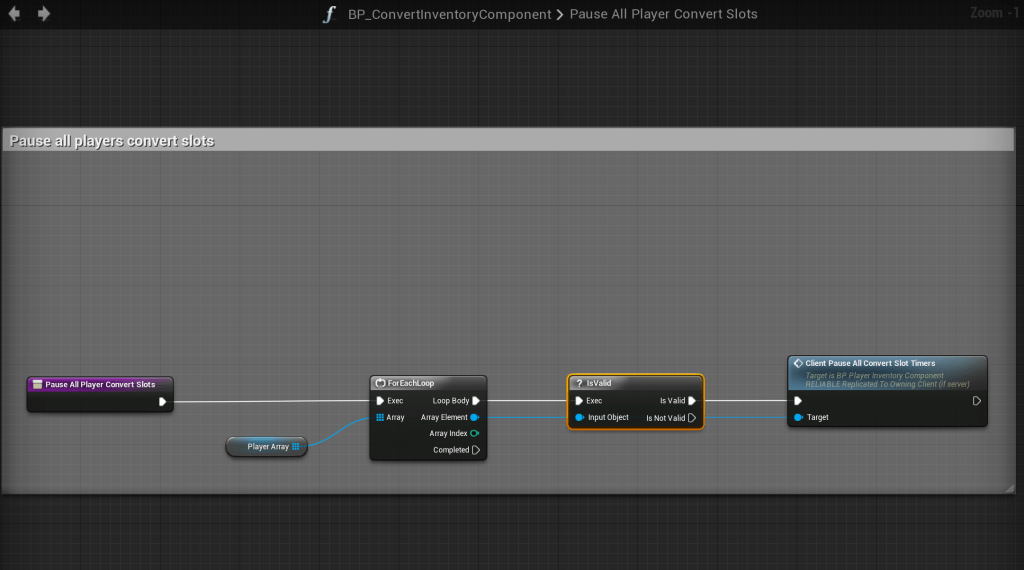
Task: Click the function icon beside the breadcrumb
Action: [329, 14]
